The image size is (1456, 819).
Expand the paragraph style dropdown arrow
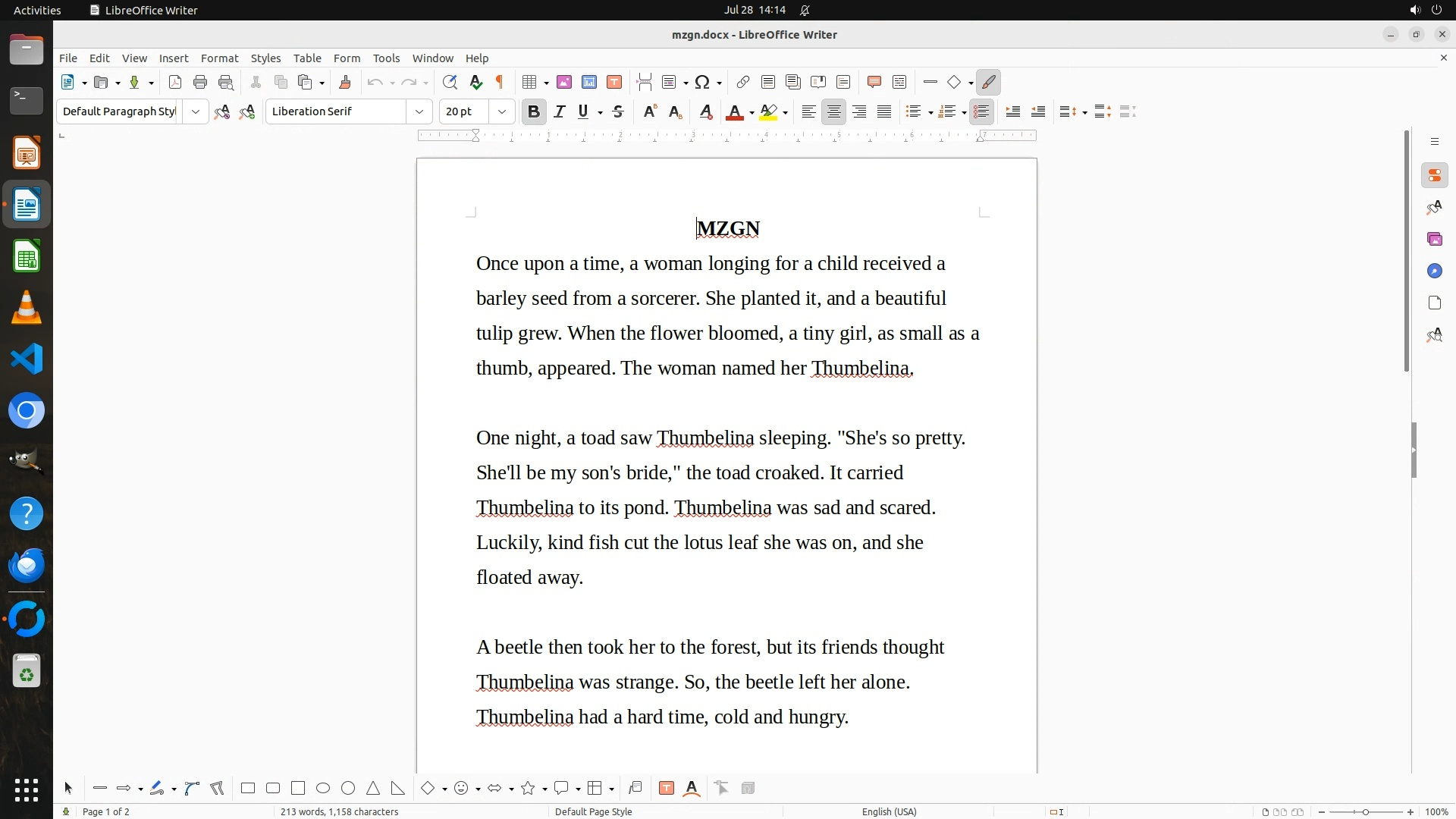coord(196,112)
